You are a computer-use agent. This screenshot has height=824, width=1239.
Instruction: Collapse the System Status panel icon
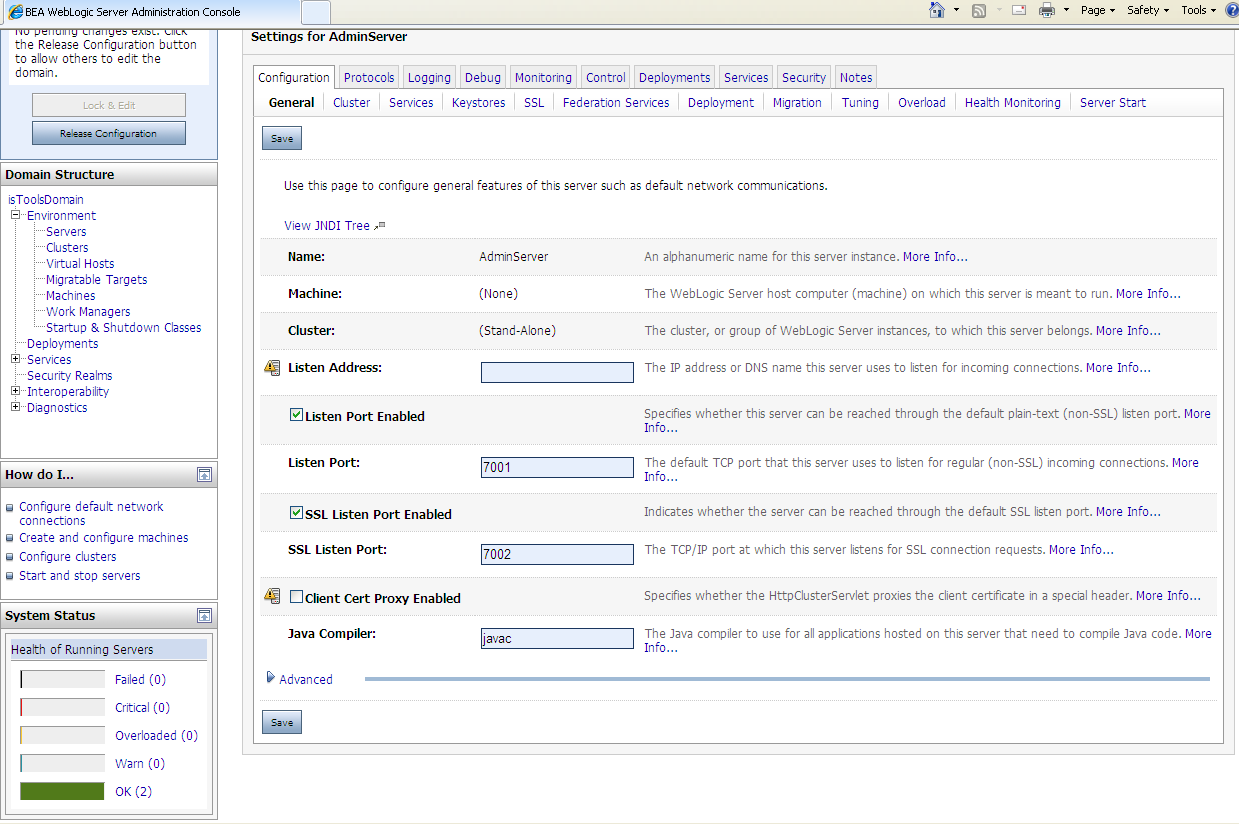[204, 616]
